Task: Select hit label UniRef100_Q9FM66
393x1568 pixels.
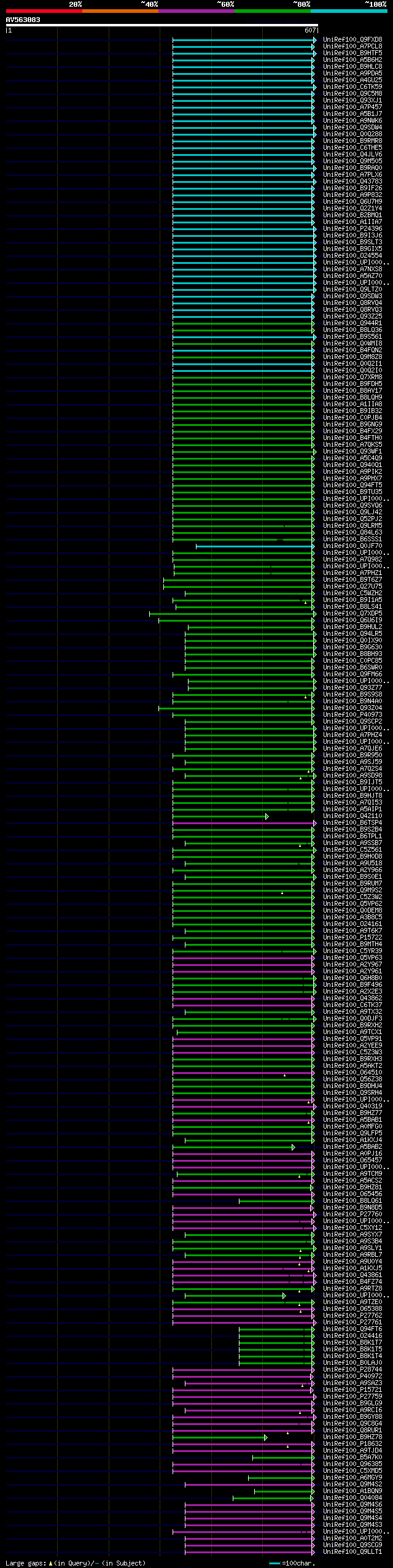Action: click(x=352, y=674)
